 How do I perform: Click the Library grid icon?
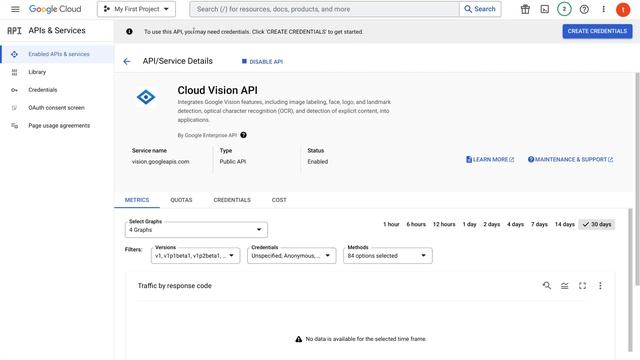pyautogui.click(x=14, y=72)
